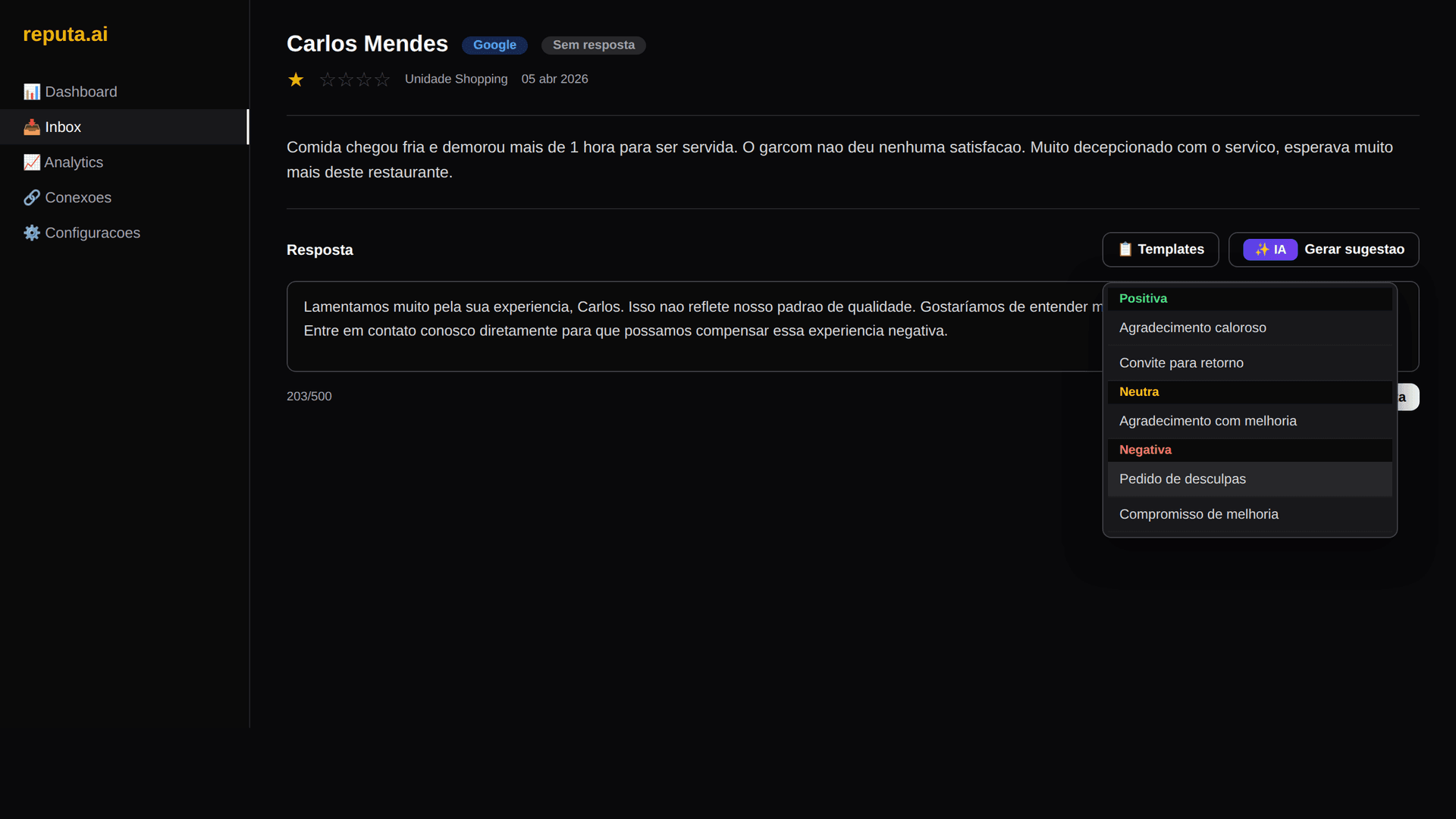
Task: Click the Configuracoes gear icon
Action: [32, 233]
